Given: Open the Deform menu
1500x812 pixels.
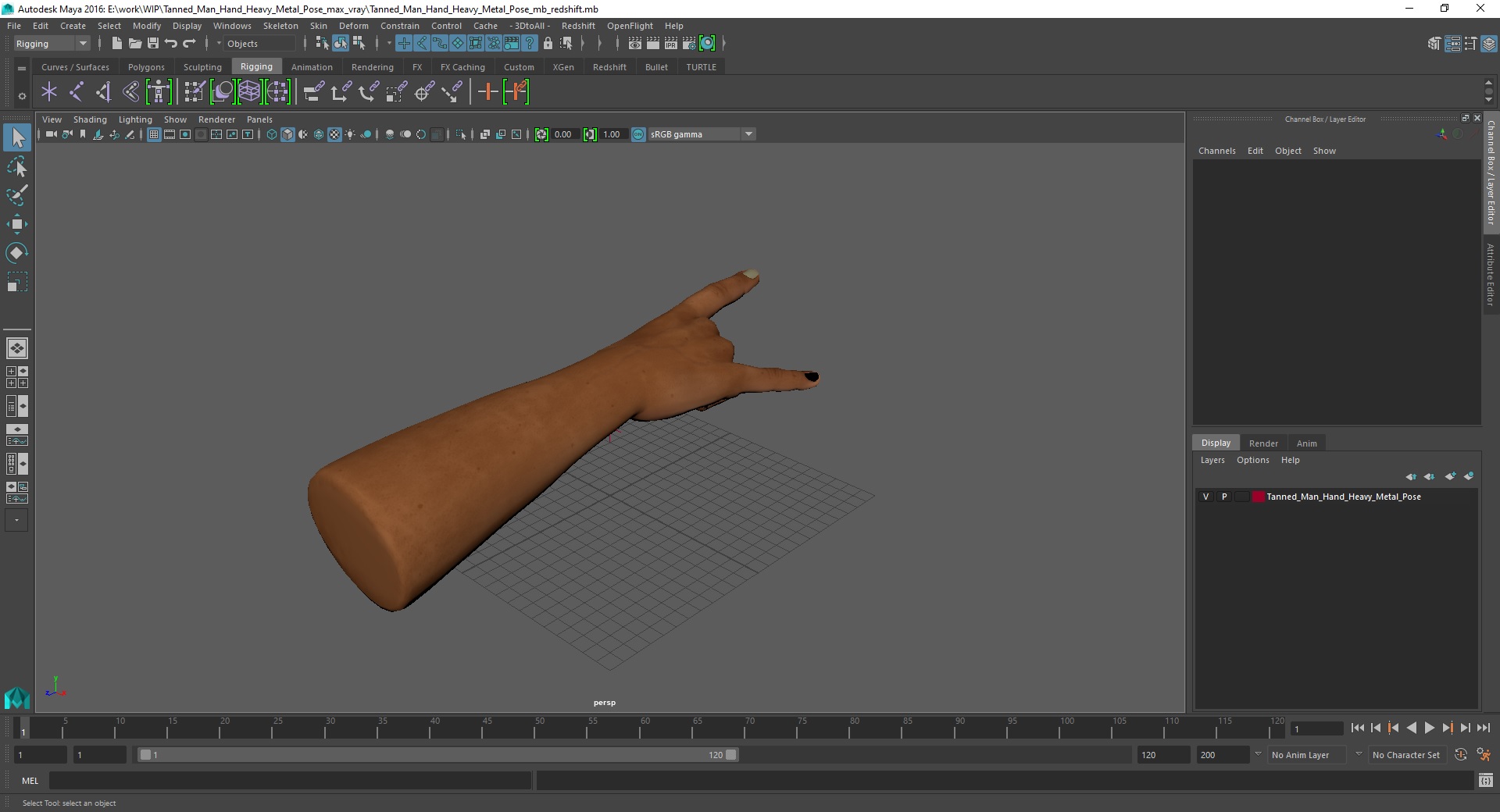Looking at the screenshot, I should (354, 26).
